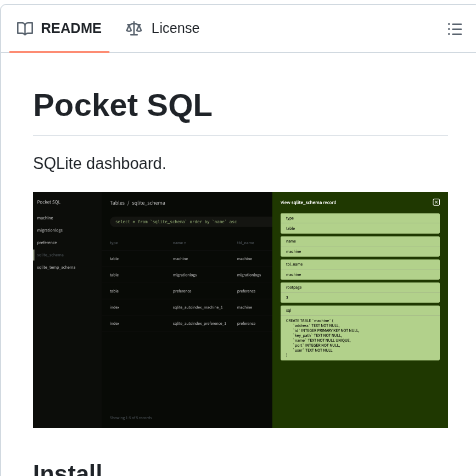The height and width of the screenshot is (476, 476).
Task: Click the Pocket SQL heading
Action: click(123, 105)
